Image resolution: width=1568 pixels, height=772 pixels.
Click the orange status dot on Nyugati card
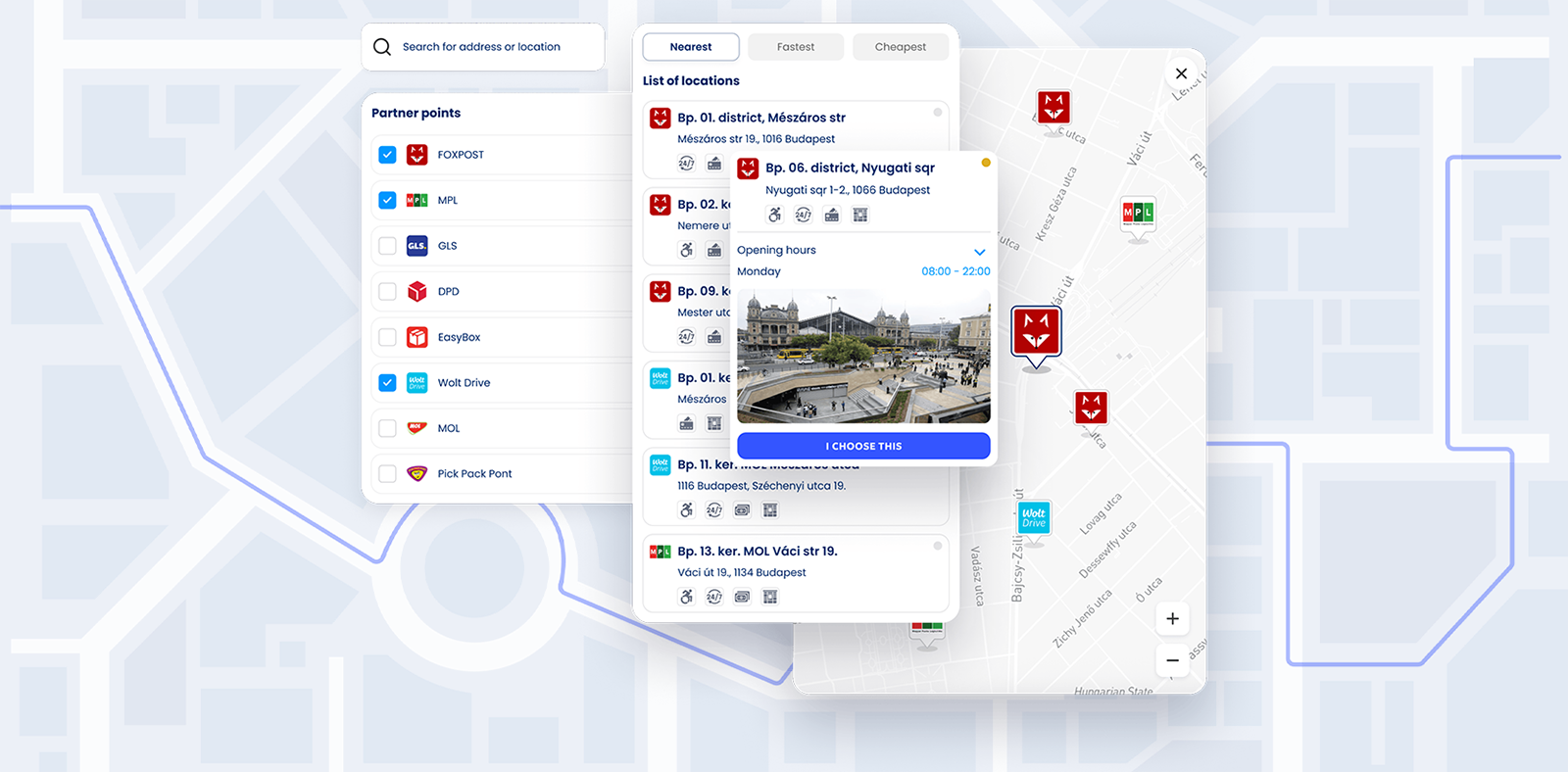click(986, 163)
